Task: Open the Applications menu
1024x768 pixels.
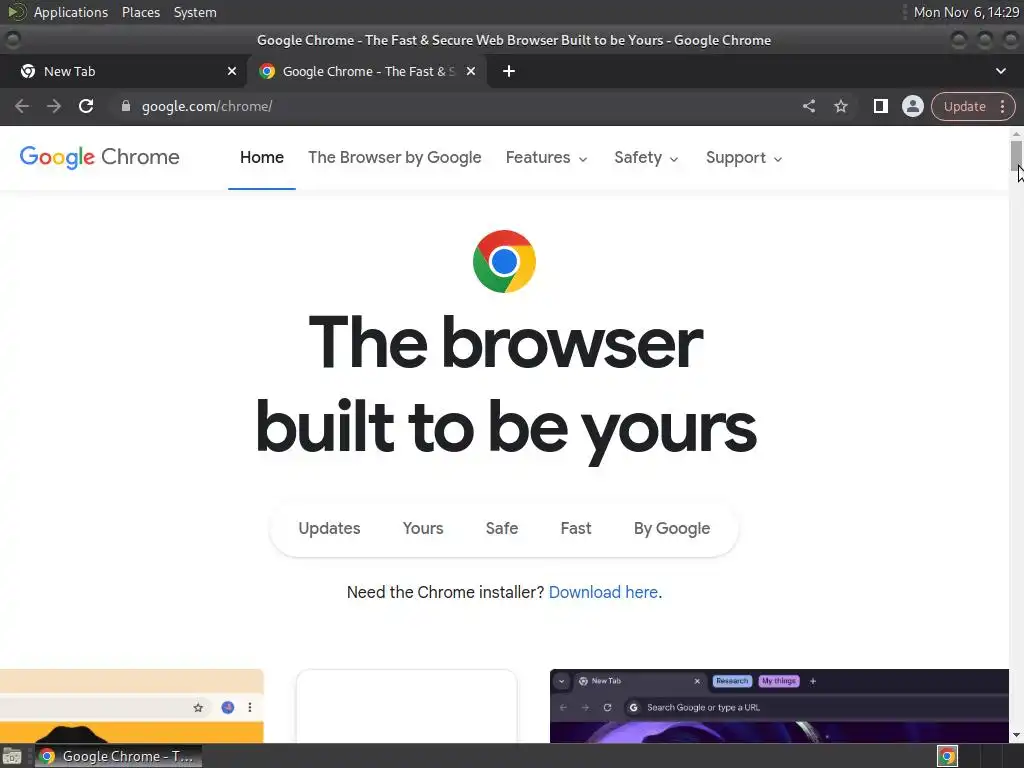Action: (71, 12)
